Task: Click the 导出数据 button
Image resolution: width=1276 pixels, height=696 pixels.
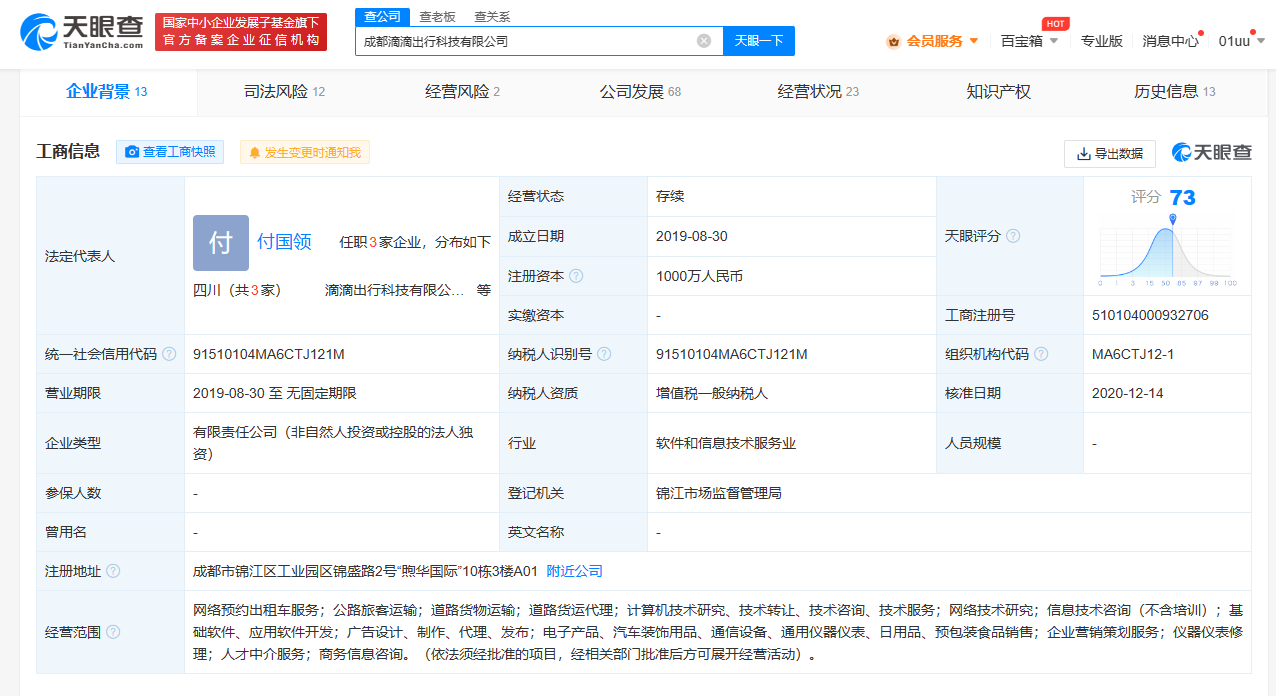Action: coord(1110,153)
